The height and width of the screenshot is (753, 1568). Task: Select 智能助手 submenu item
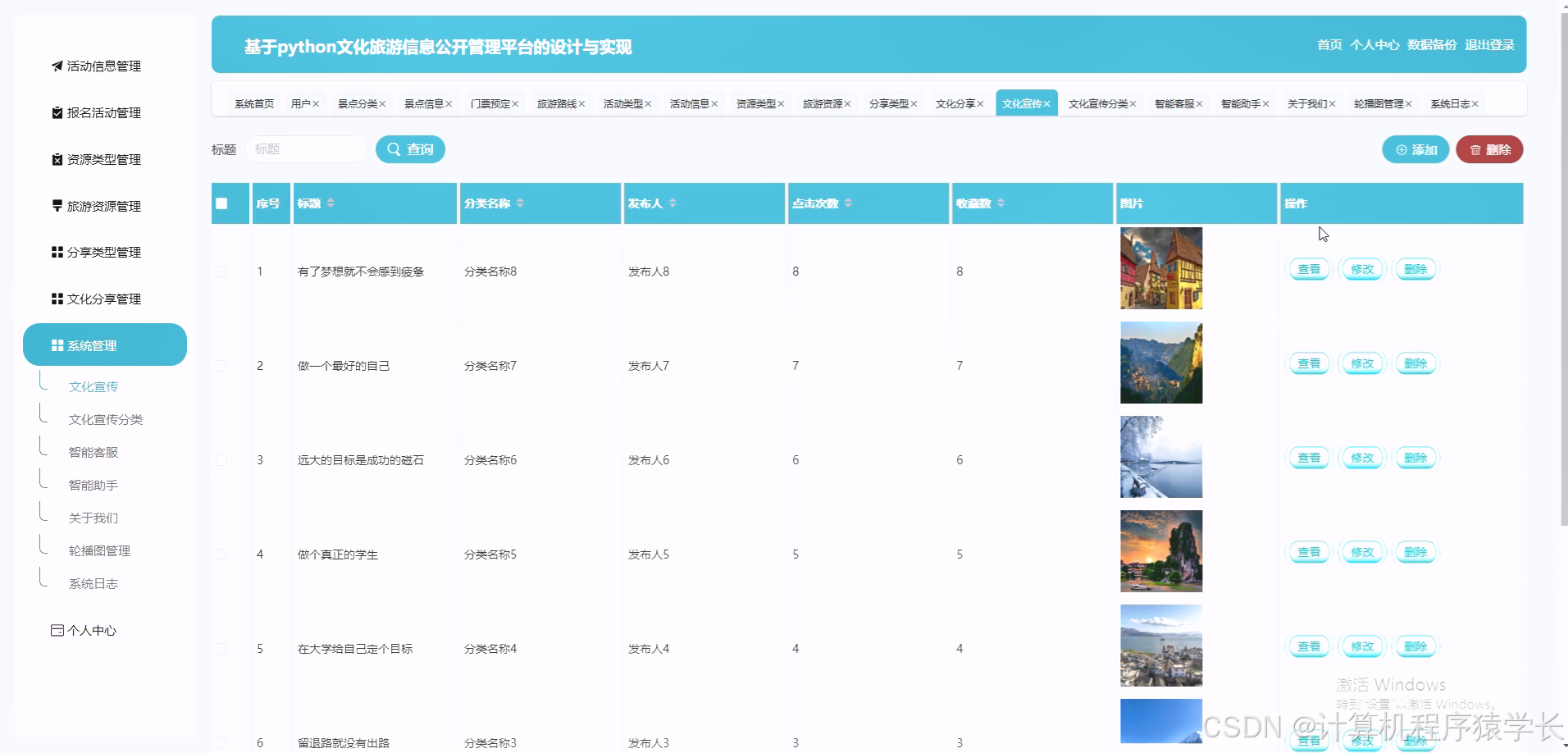pyautogui.click(x=93, y=485)
